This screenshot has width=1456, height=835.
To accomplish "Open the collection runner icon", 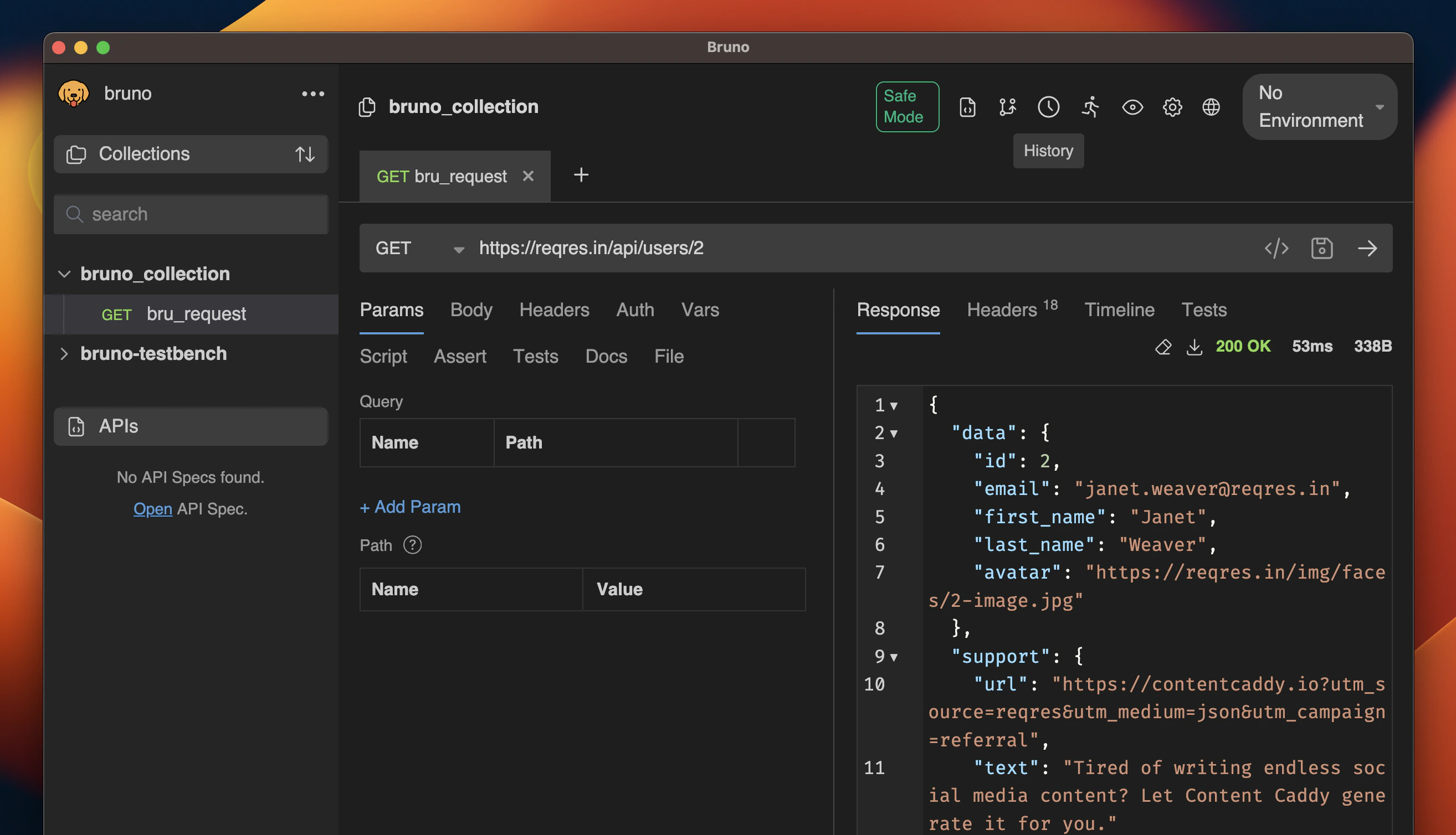I will click(1090, 107).
